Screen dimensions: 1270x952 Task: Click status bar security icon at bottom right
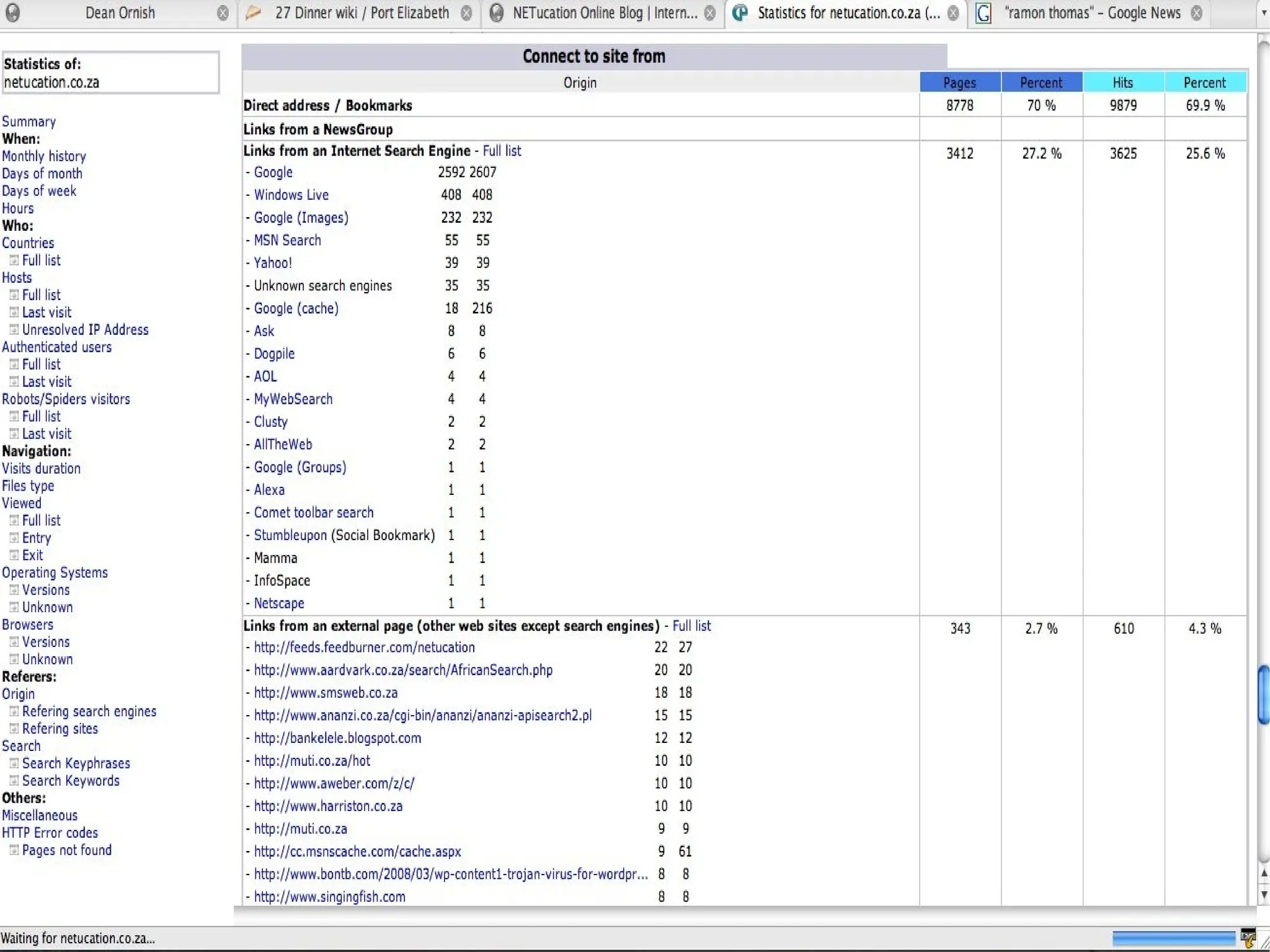point(1248,937)
